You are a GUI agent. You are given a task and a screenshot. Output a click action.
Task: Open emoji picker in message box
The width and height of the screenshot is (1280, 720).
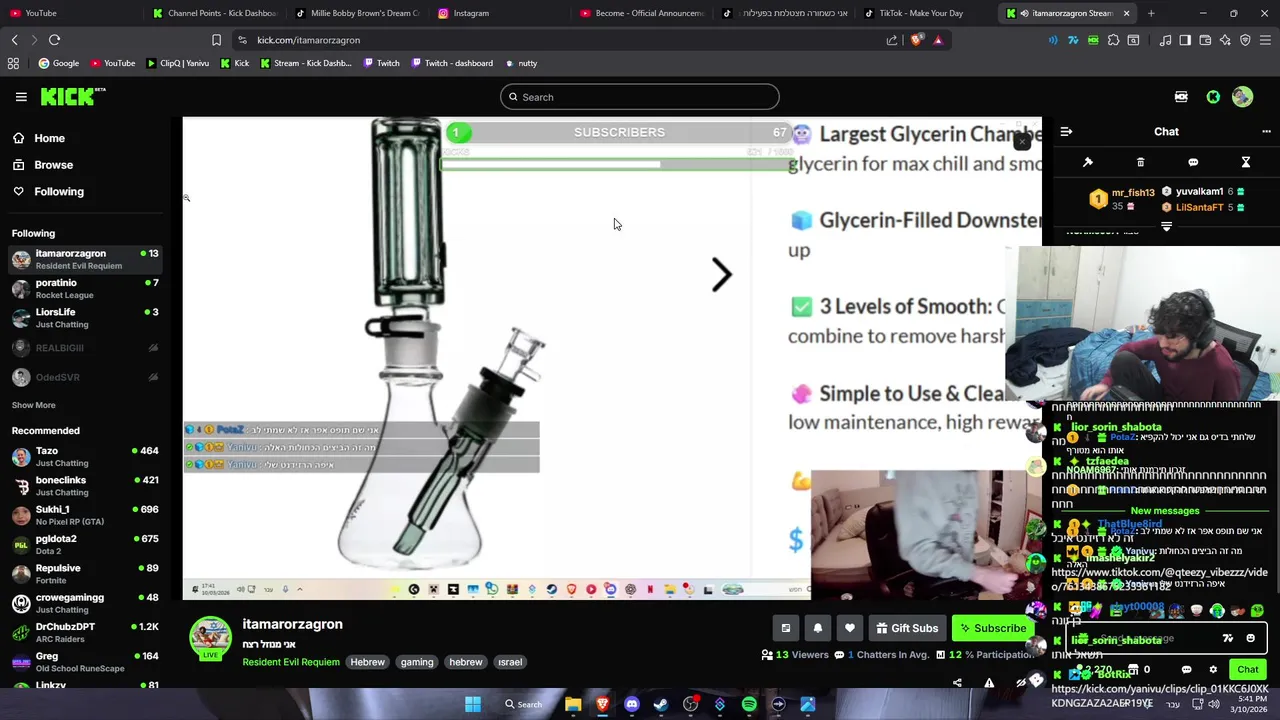point(1250,638)
